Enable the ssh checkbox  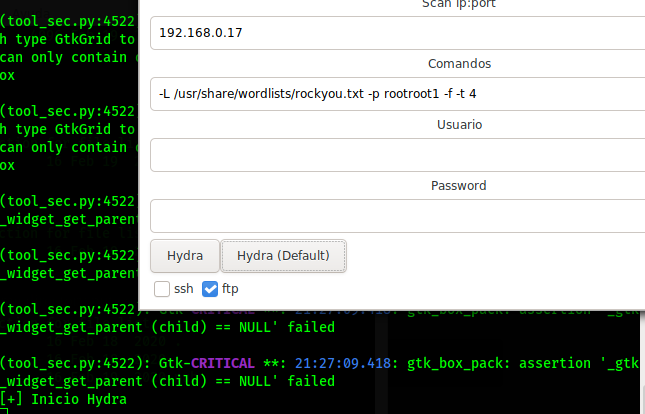click(162, 289)
